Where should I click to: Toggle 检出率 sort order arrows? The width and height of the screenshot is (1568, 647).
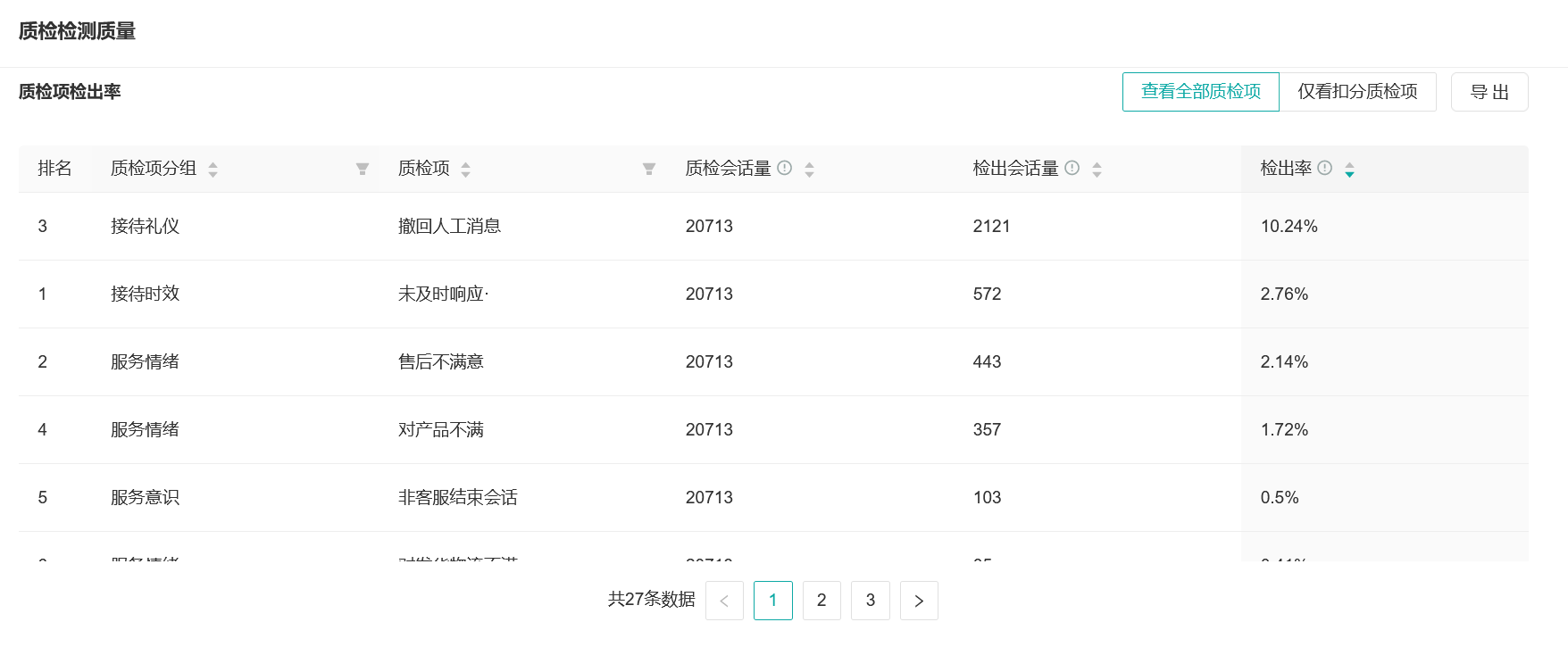[x=1349, y=170]
